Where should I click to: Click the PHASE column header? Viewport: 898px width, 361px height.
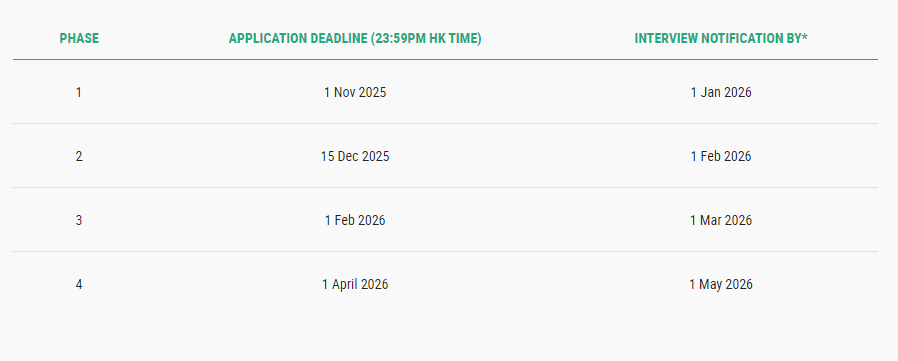coord(79,38)
